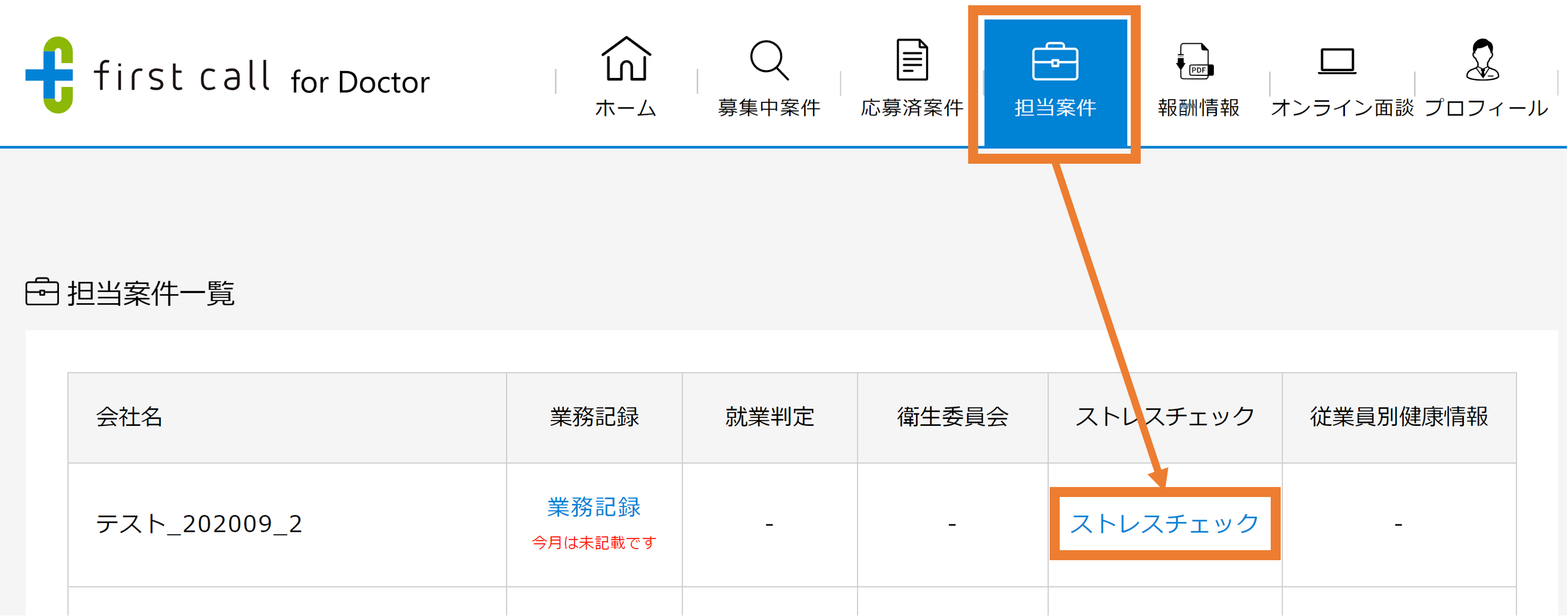
Task: Click the 会社名 column header
Action: (128, 418)
